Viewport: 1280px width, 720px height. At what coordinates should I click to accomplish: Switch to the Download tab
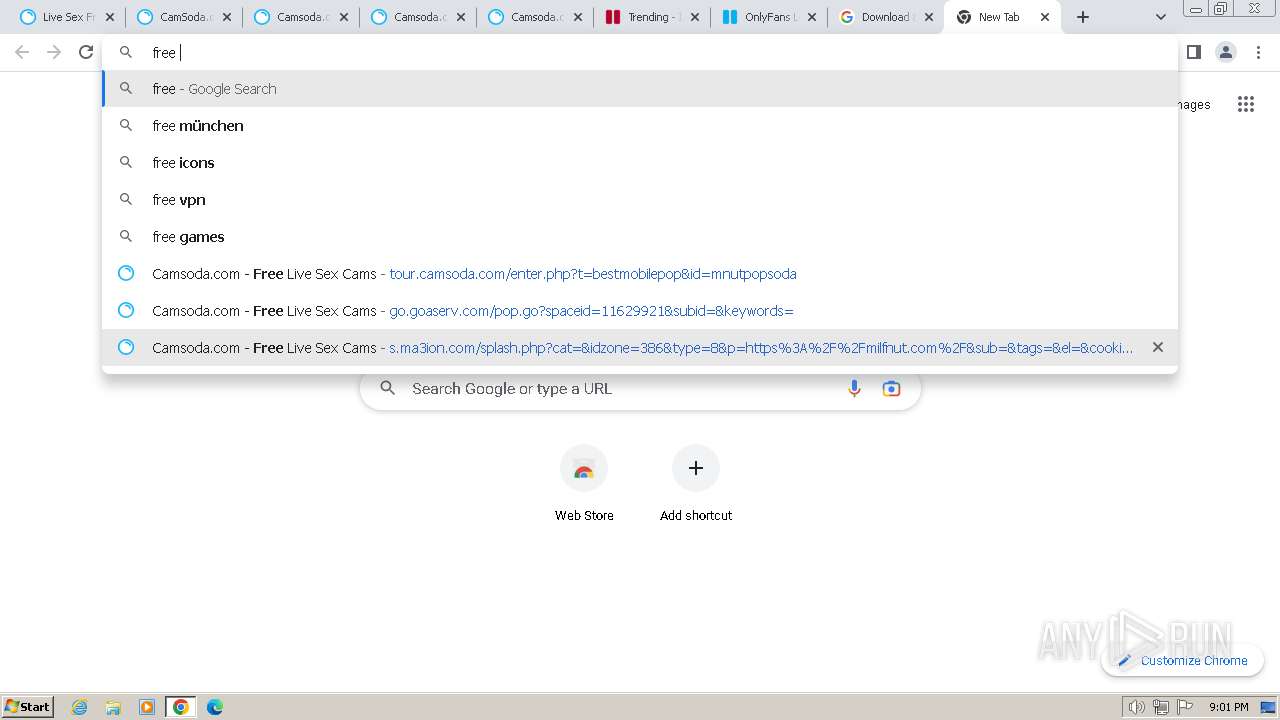coord(885,17)
